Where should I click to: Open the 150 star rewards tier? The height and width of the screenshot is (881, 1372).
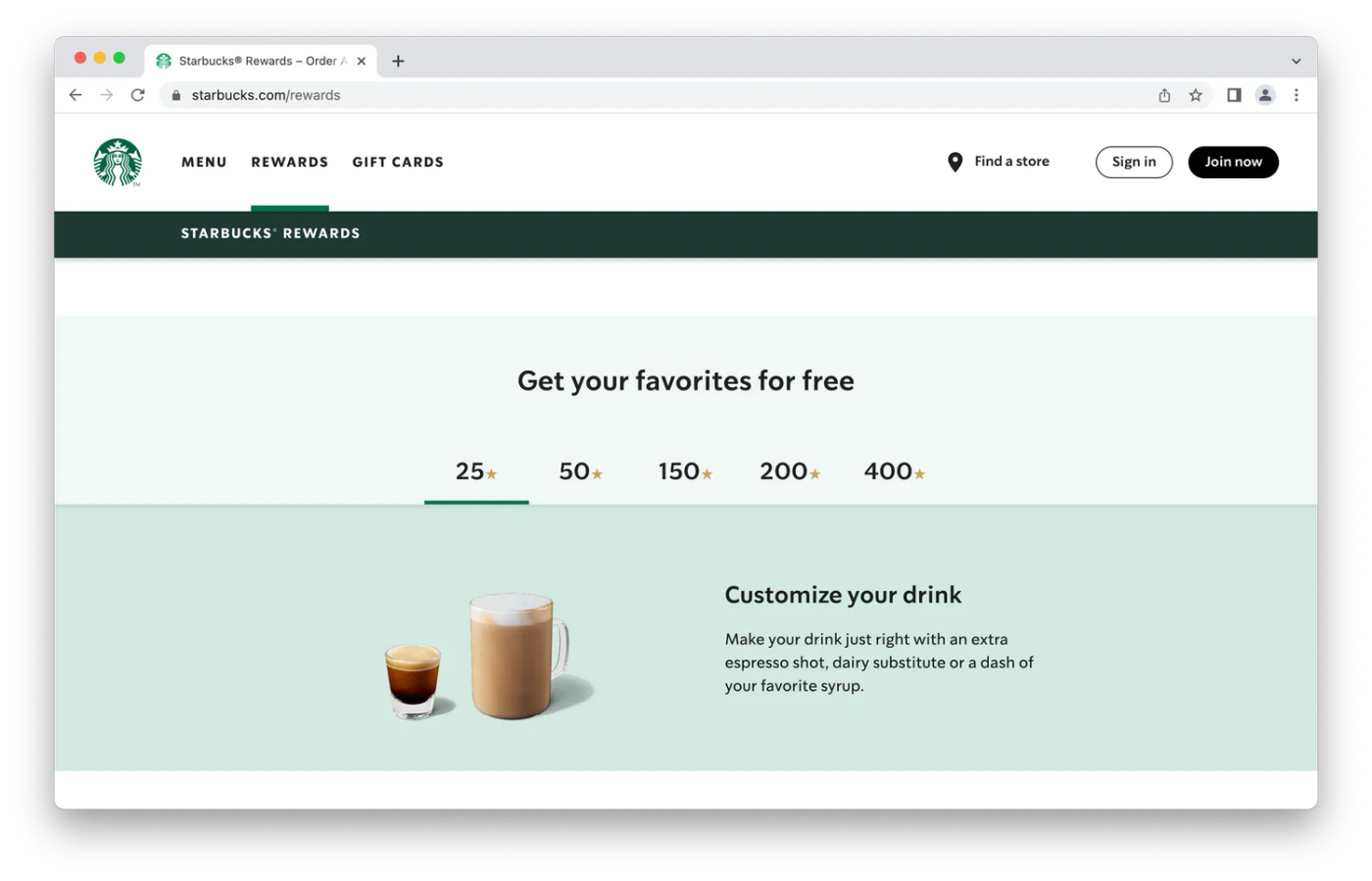click(x=683, y=471)
